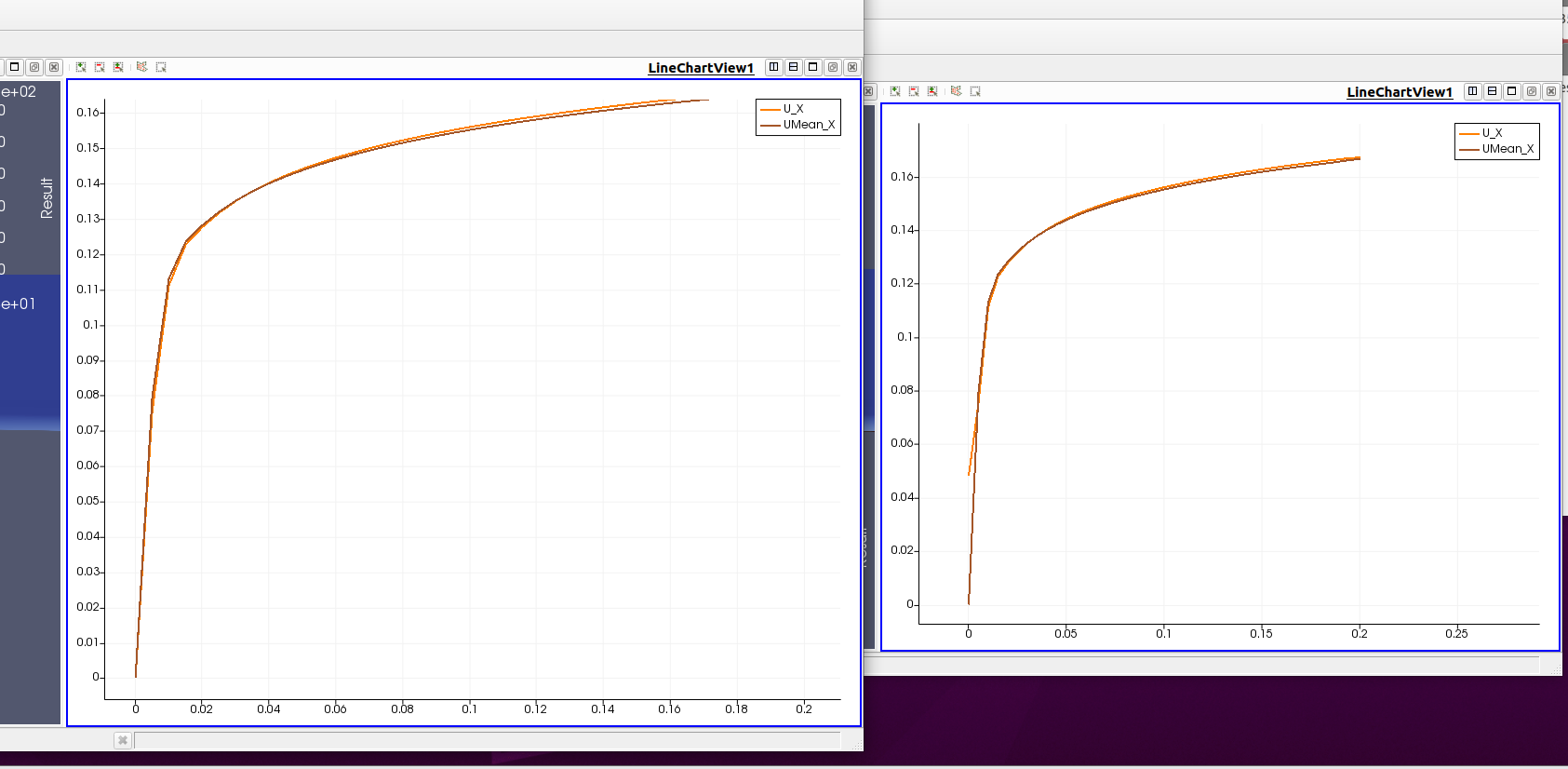Activate polygon selection tool in left chart
This screenshot has width=1568, height=769.
(141, 67)
